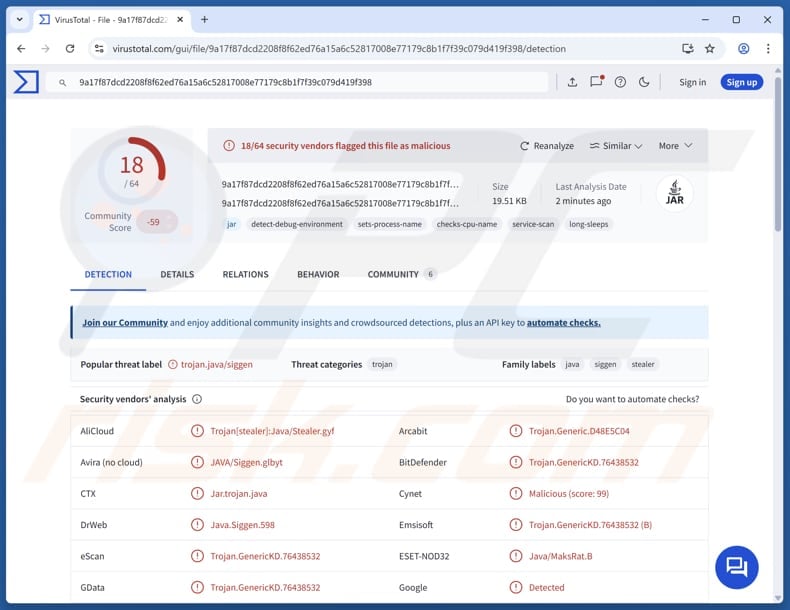The width and height of the screenshot is (790, 610).
Task: Click the warning icon for Arcabit detection
Action: (515, 431)
